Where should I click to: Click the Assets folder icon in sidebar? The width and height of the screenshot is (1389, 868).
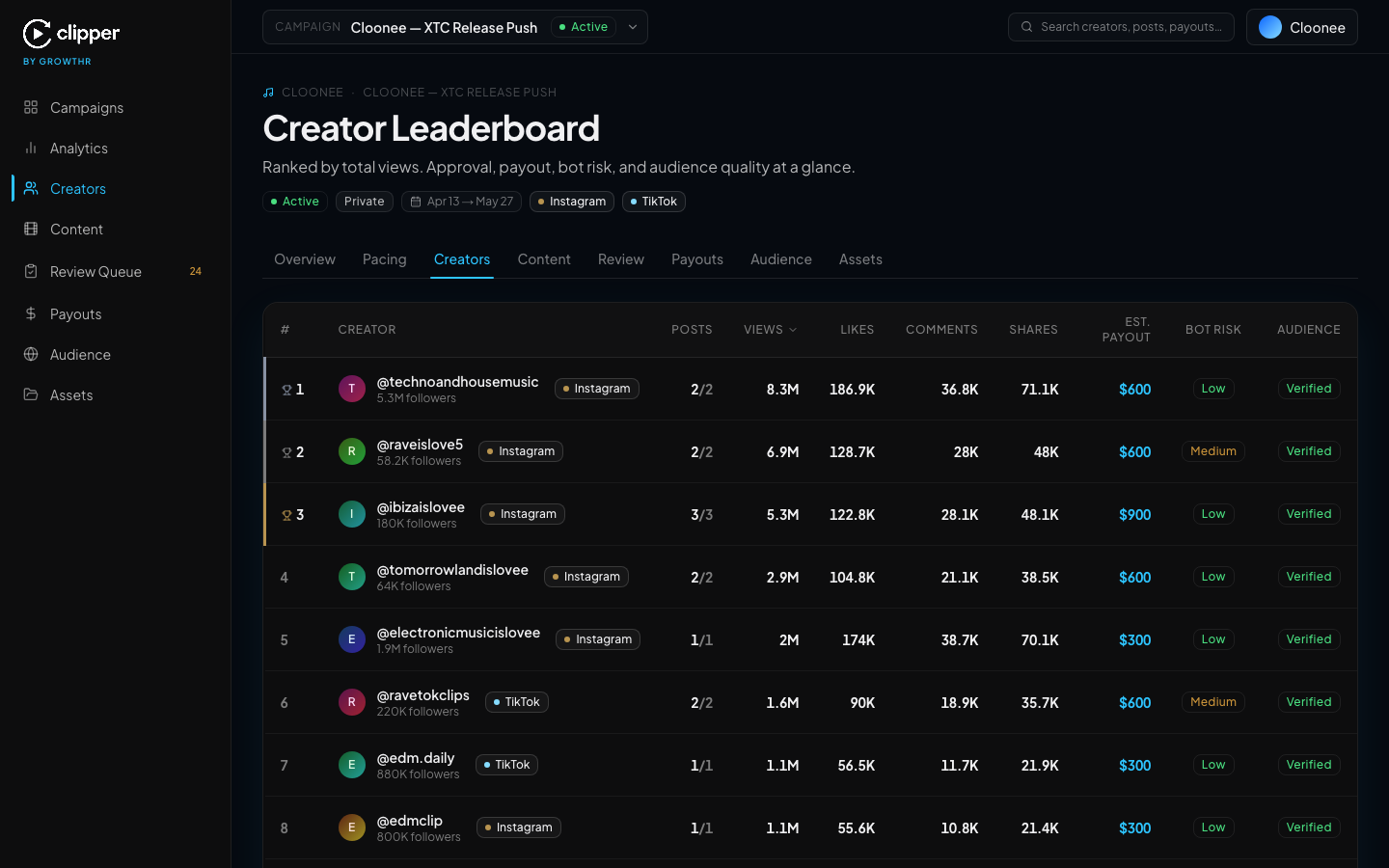(31, 394)
